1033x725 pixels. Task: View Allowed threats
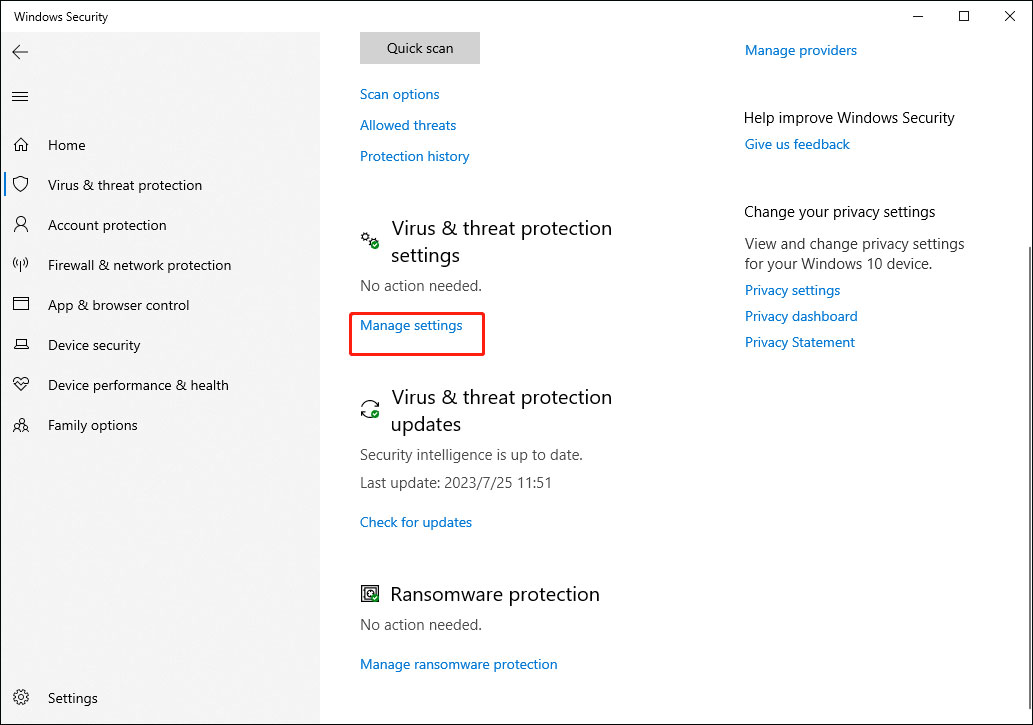coord(407,125)
